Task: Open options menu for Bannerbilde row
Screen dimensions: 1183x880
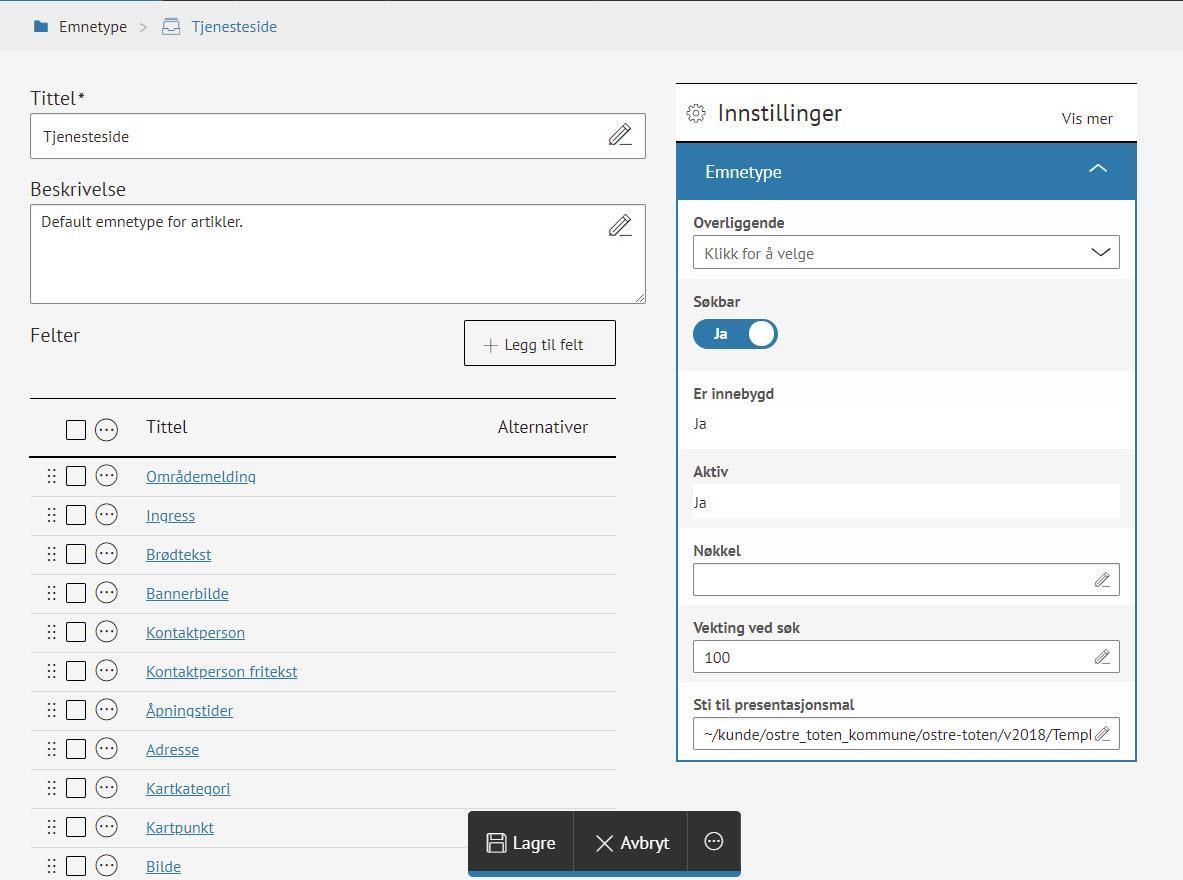Action: 106,593
